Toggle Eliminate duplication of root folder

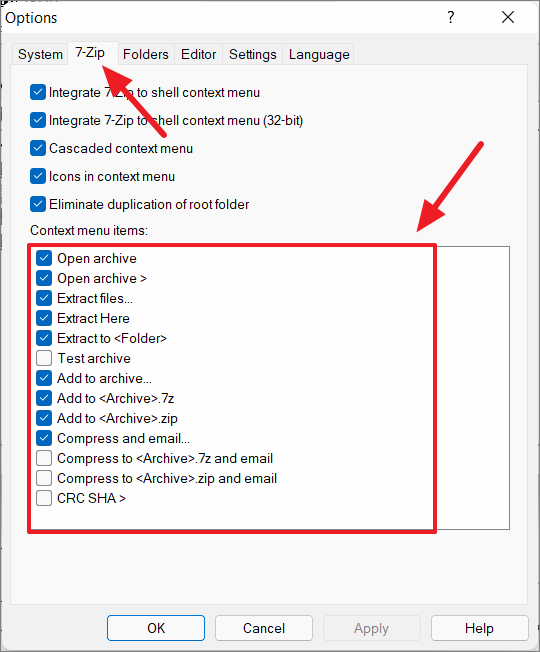click(38, 204)
